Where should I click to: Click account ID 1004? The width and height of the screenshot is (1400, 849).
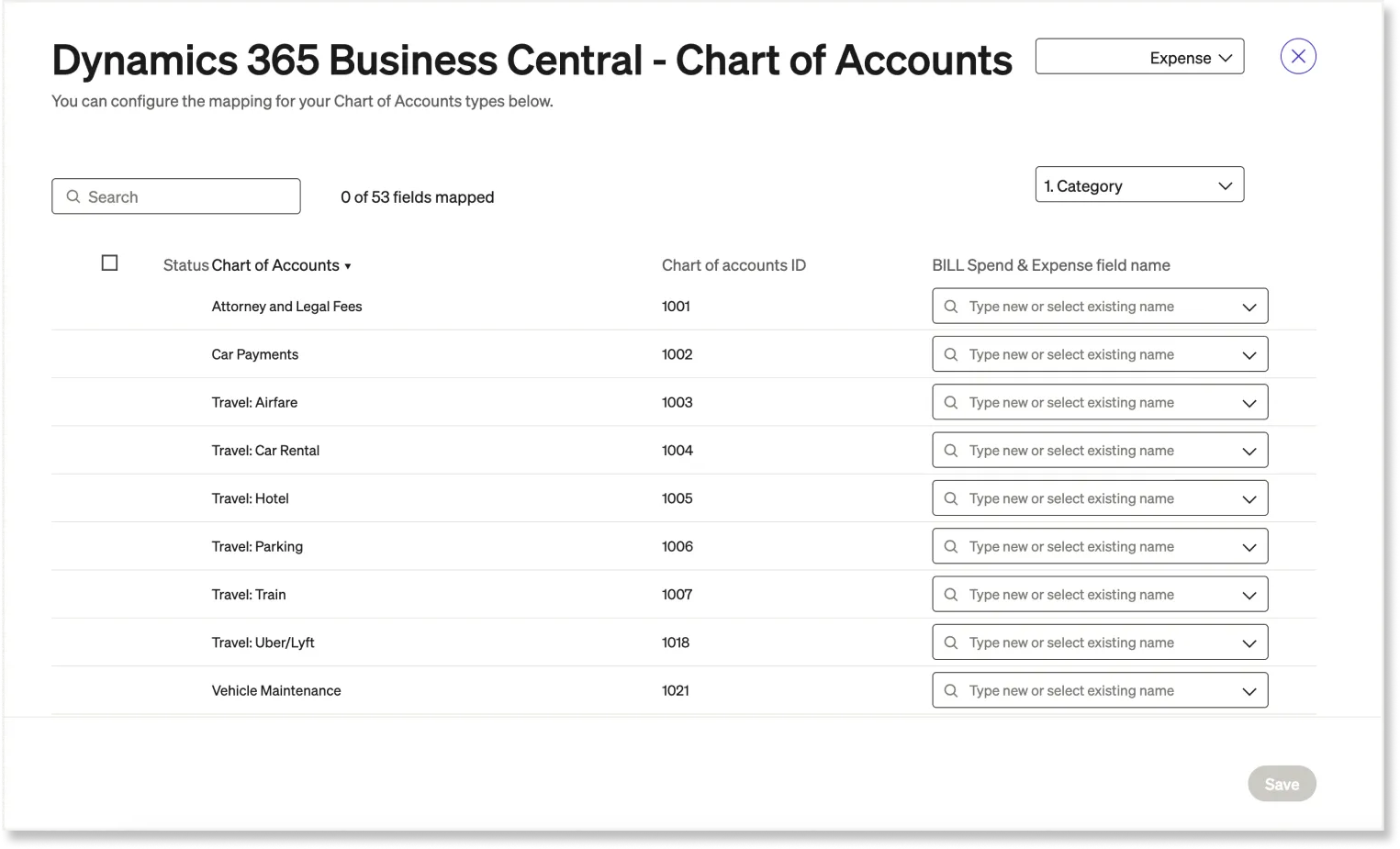(678, 451)
